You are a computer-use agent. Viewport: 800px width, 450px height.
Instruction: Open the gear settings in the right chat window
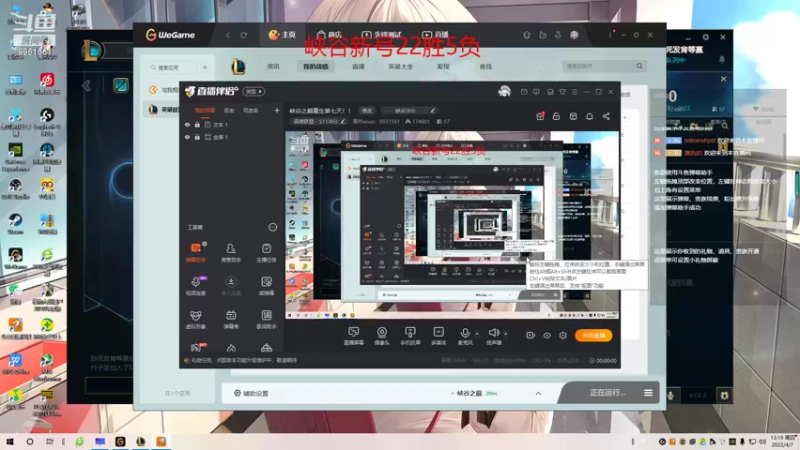pyautogui.click(x=706, y=37)
